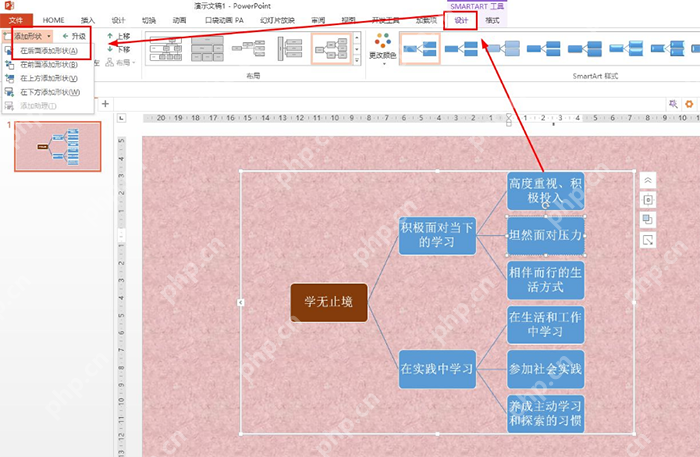Select the 在生活和工作中学习 shape

(x=546, y=325)
